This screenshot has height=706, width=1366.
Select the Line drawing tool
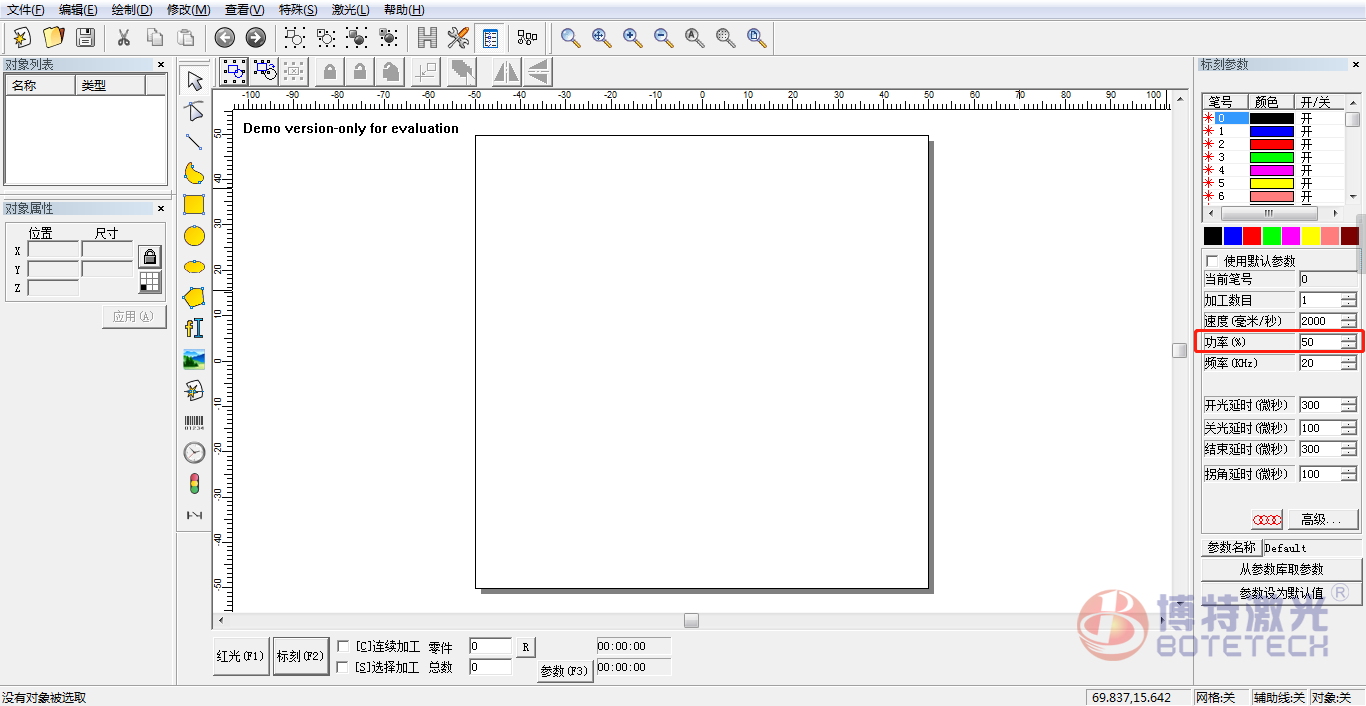(x=195, y=142)
